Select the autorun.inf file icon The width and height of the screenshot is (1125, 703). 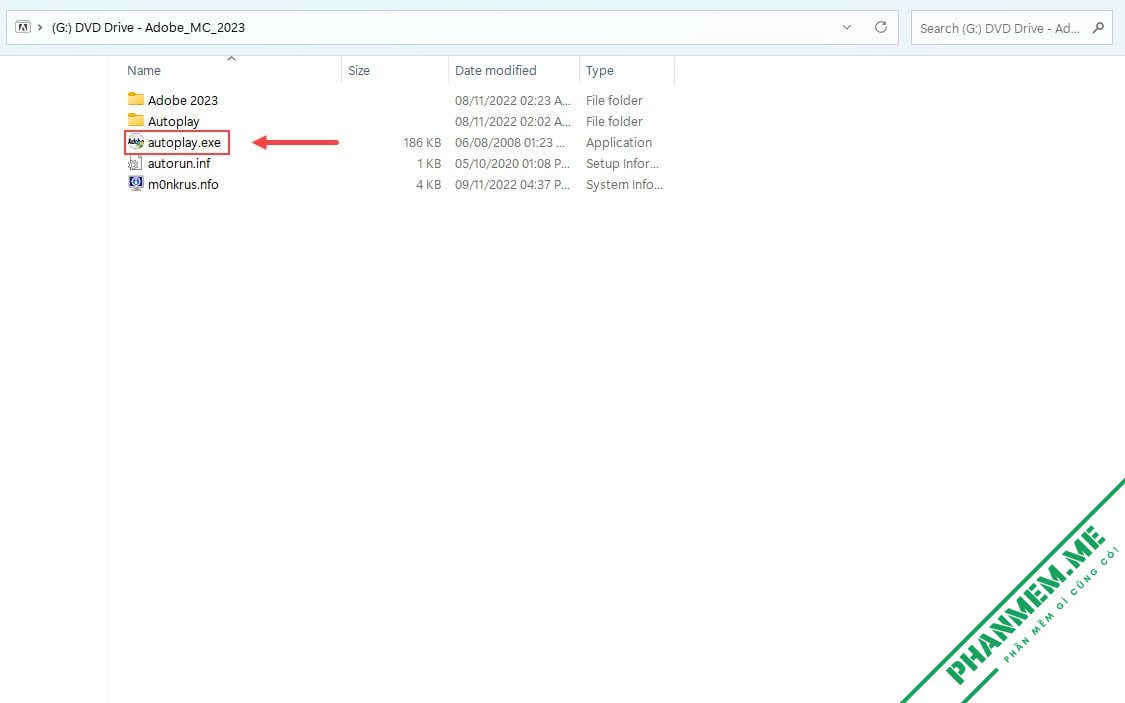click(x=136, y=163)
